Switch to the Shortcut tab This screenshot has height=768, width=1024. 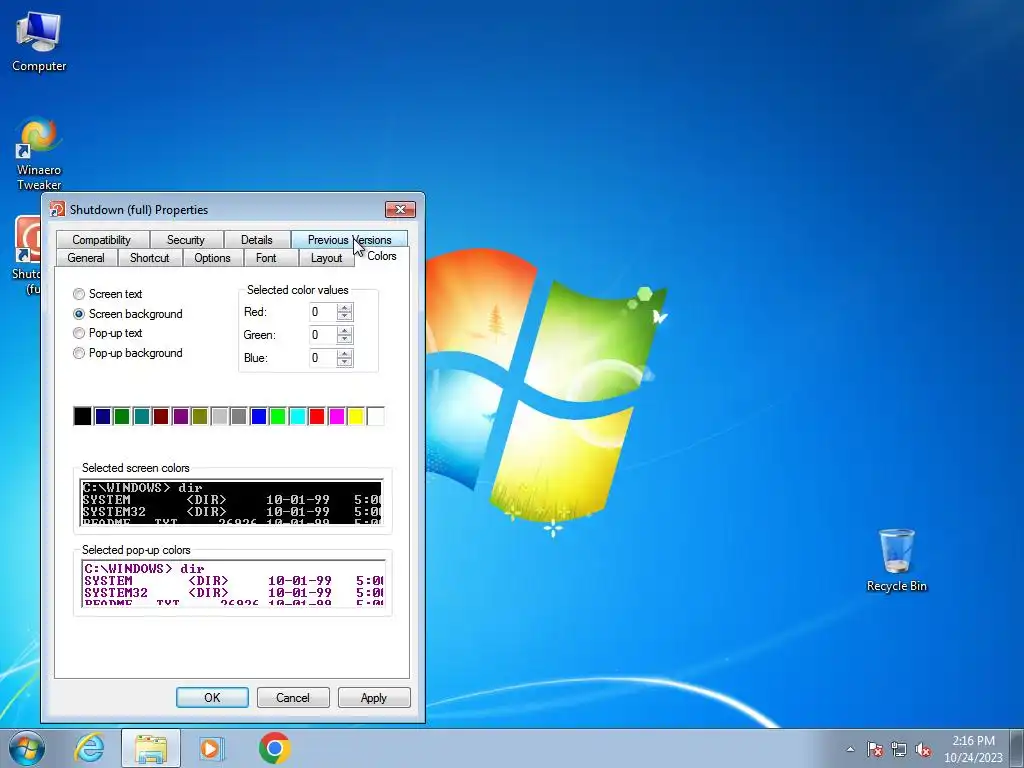point(150,258)
